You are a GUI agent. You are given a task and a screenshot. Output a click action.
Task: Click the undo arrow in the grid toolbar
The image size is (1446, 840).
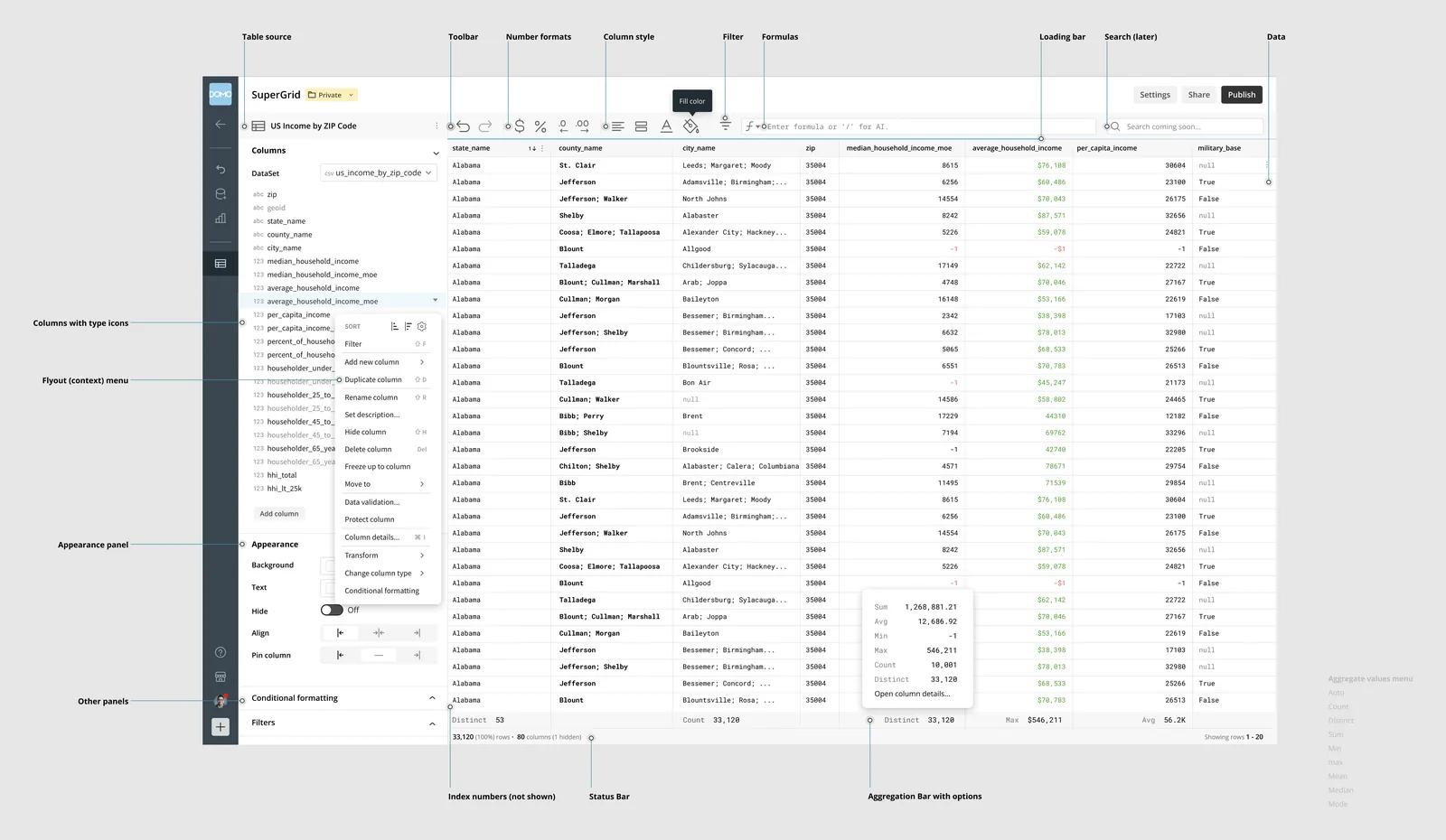tap(464, 126)
